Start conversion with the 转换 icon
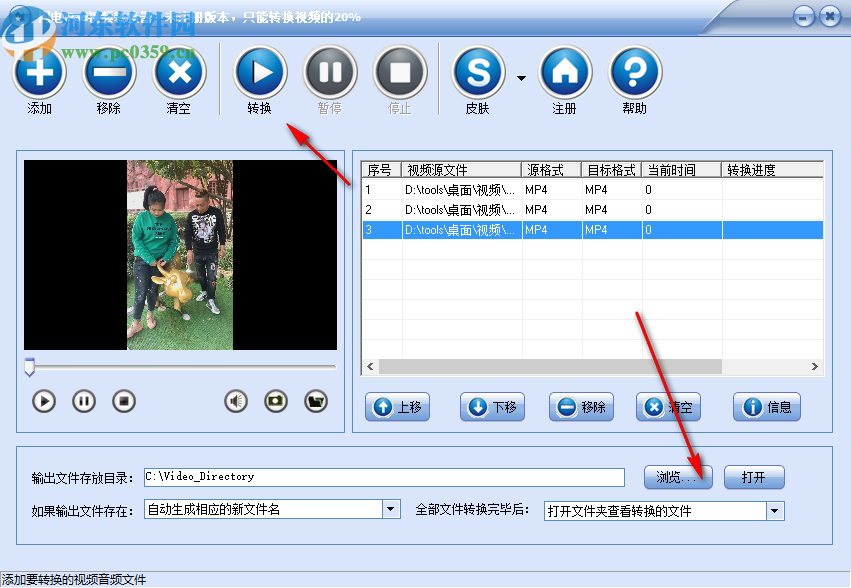This screenshot has height=588, width=851. tap(260, 72)
